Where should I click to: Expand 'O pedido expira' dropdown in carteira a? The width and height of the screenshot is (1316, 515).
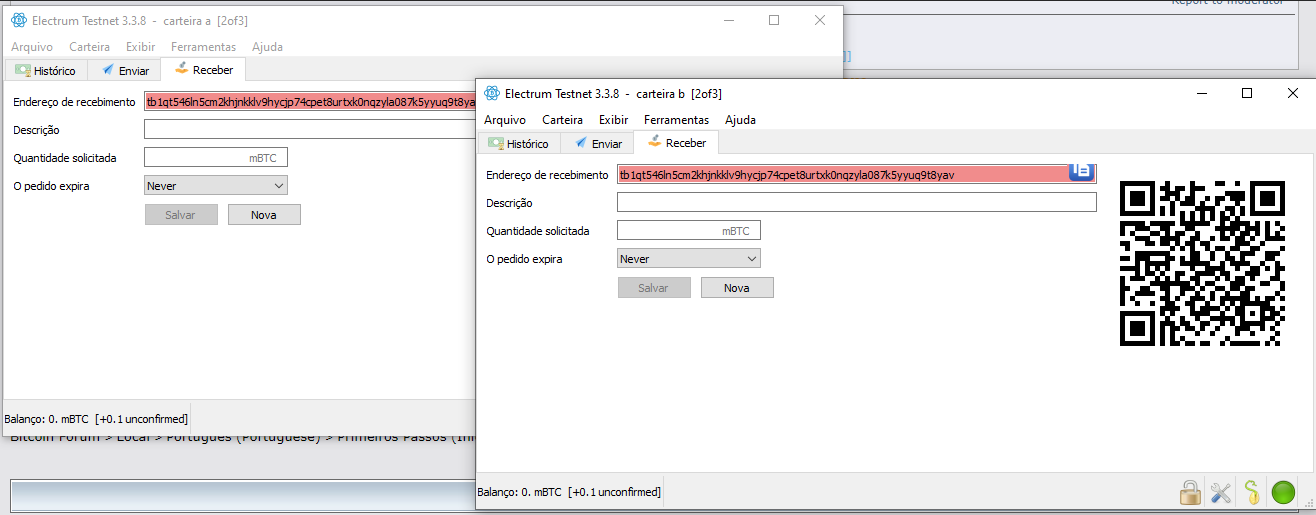point(216,186)
